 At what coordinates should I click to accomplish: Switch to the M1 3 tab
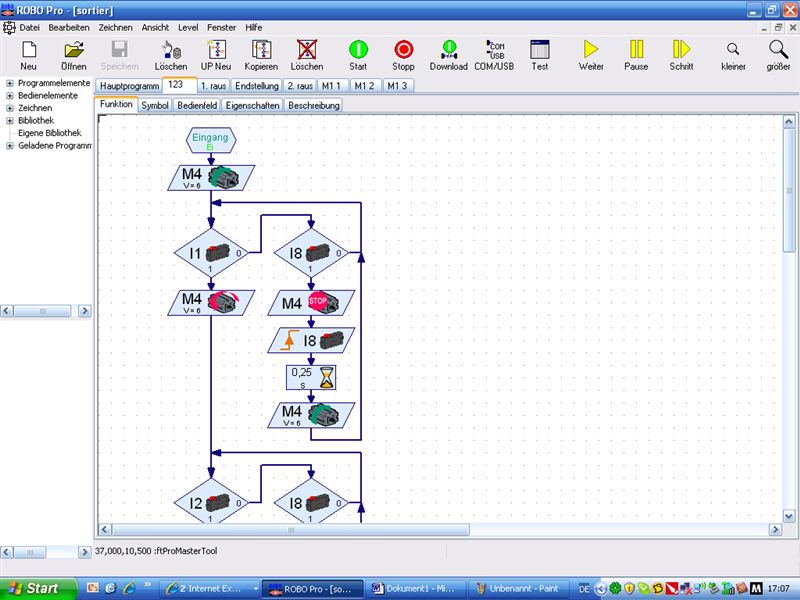click(397, 86)
